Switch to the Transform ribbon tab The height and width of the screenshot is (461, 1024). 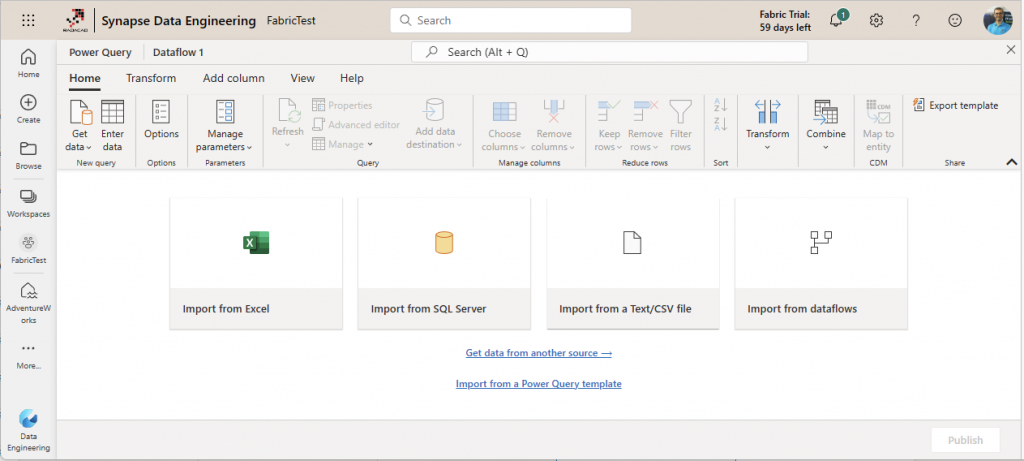[x=151, y=78]
